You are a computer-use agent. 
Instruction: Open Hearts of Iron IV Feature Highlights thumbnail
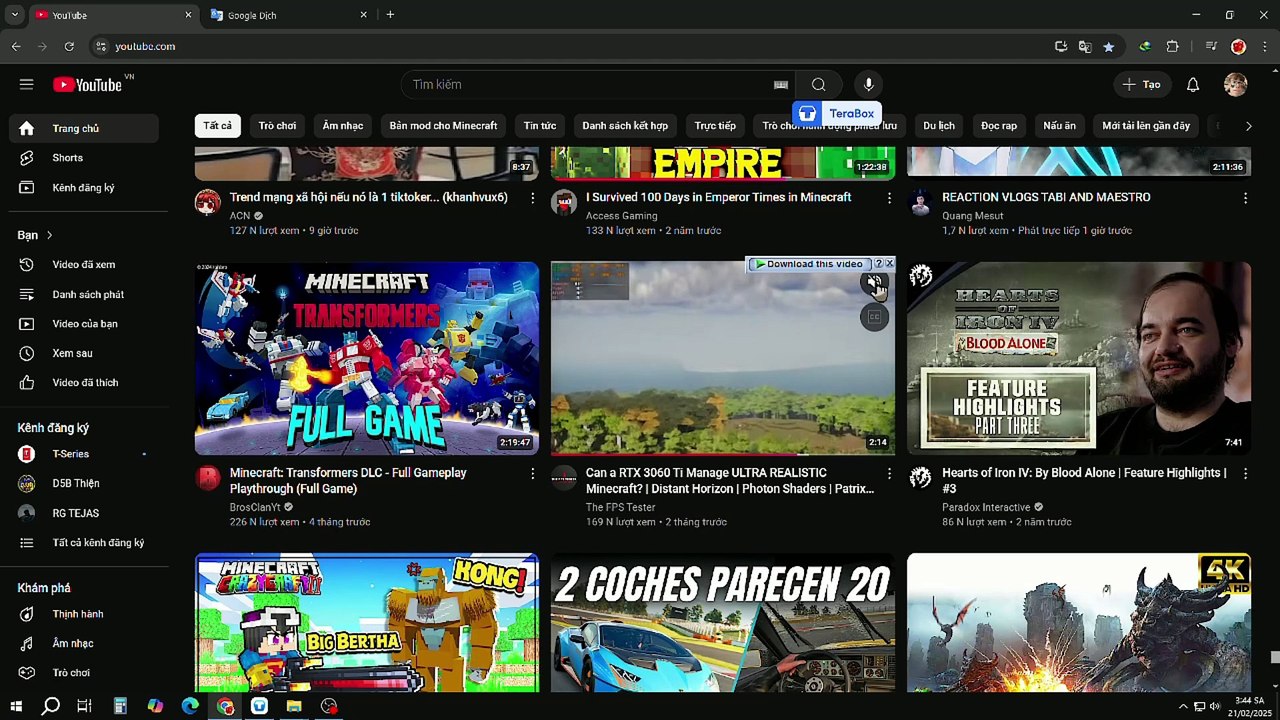(1079, 358)
